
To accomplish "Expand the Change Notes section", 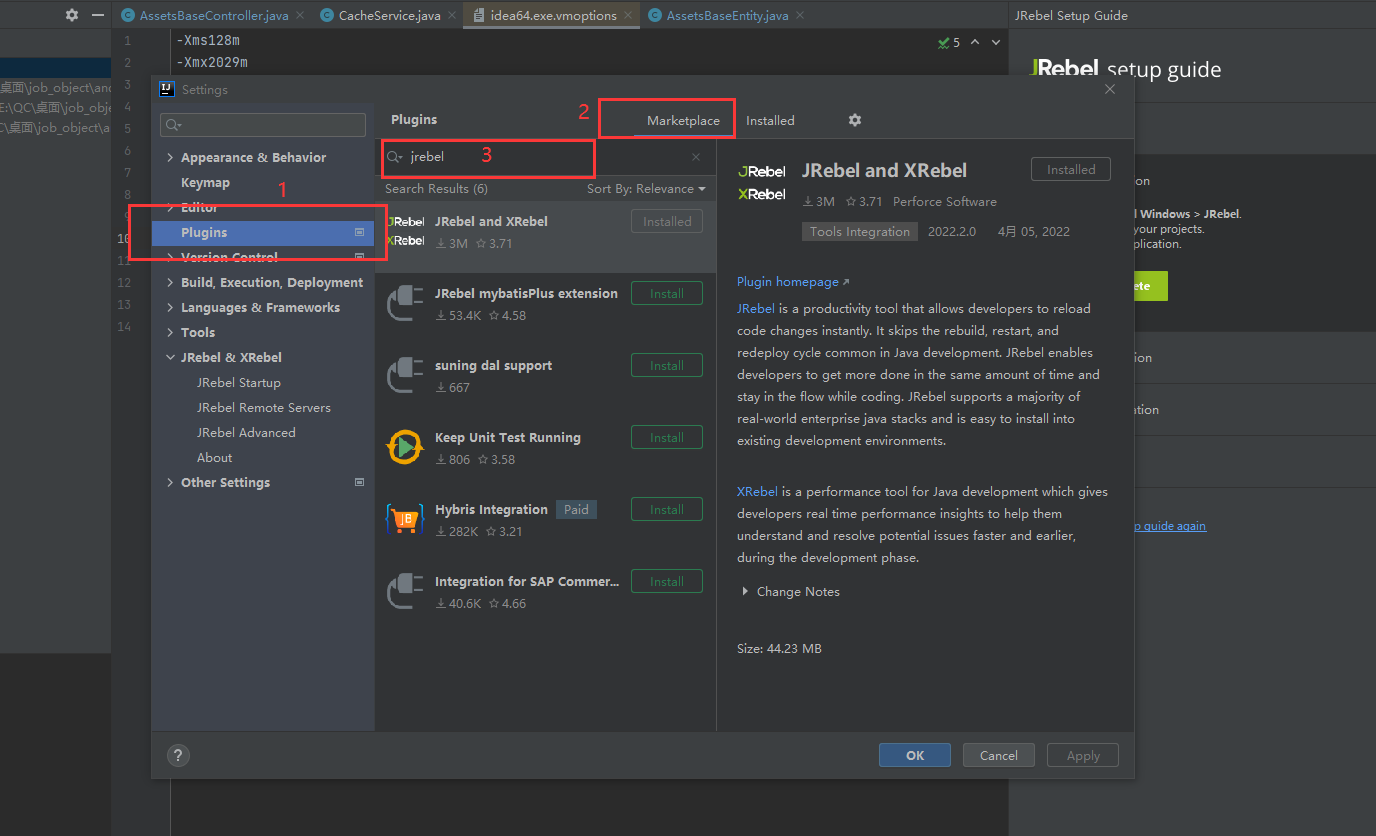I will (745, 591).
